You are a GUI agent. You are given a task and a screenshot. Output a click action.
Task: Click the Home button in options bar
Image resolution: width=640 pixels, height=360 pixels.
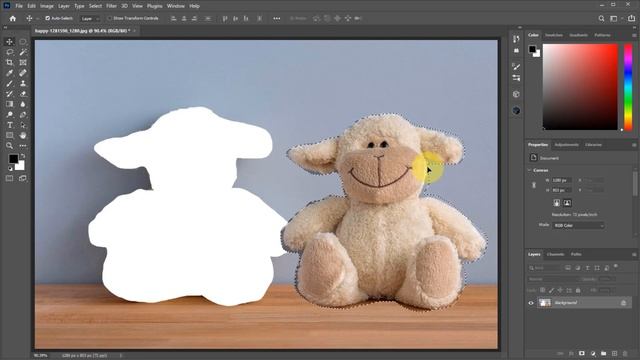13,18
